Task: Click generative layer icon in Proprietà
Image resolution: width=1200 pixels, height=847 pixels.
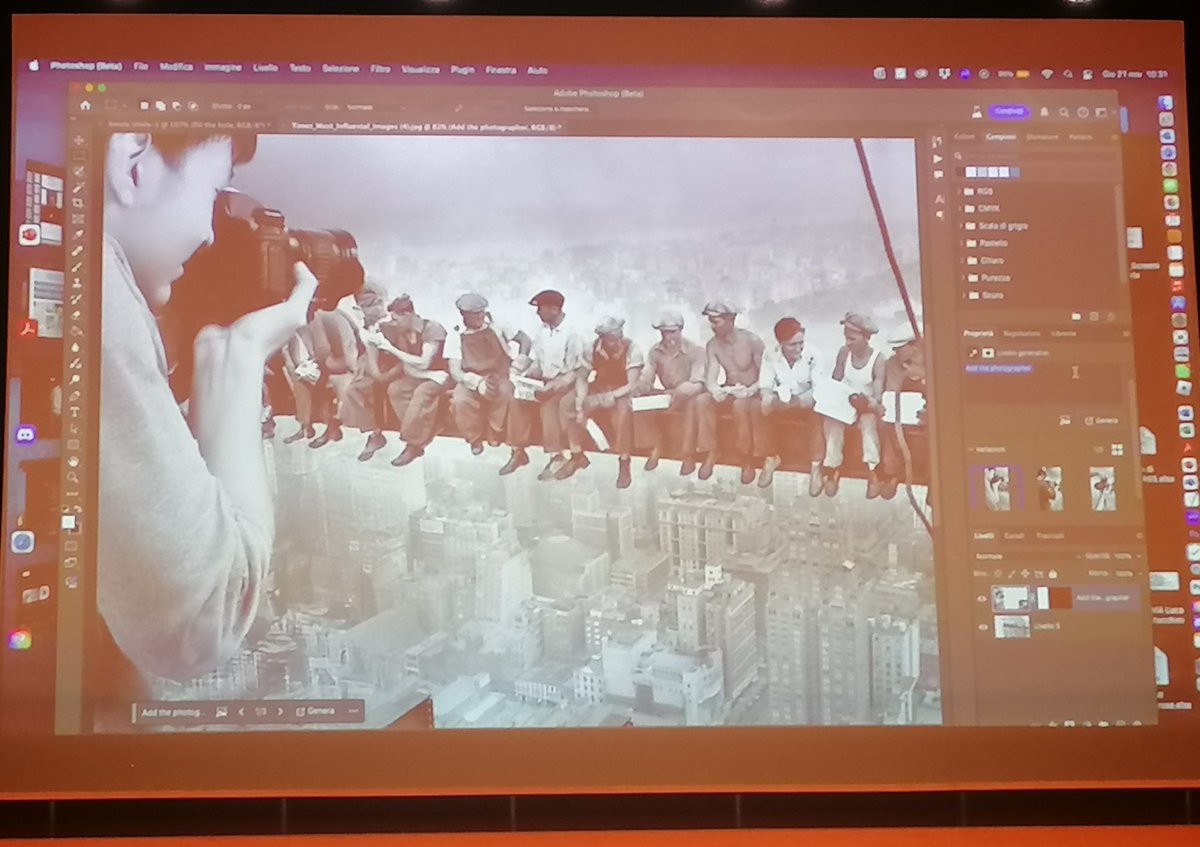Action: [972, 353]
